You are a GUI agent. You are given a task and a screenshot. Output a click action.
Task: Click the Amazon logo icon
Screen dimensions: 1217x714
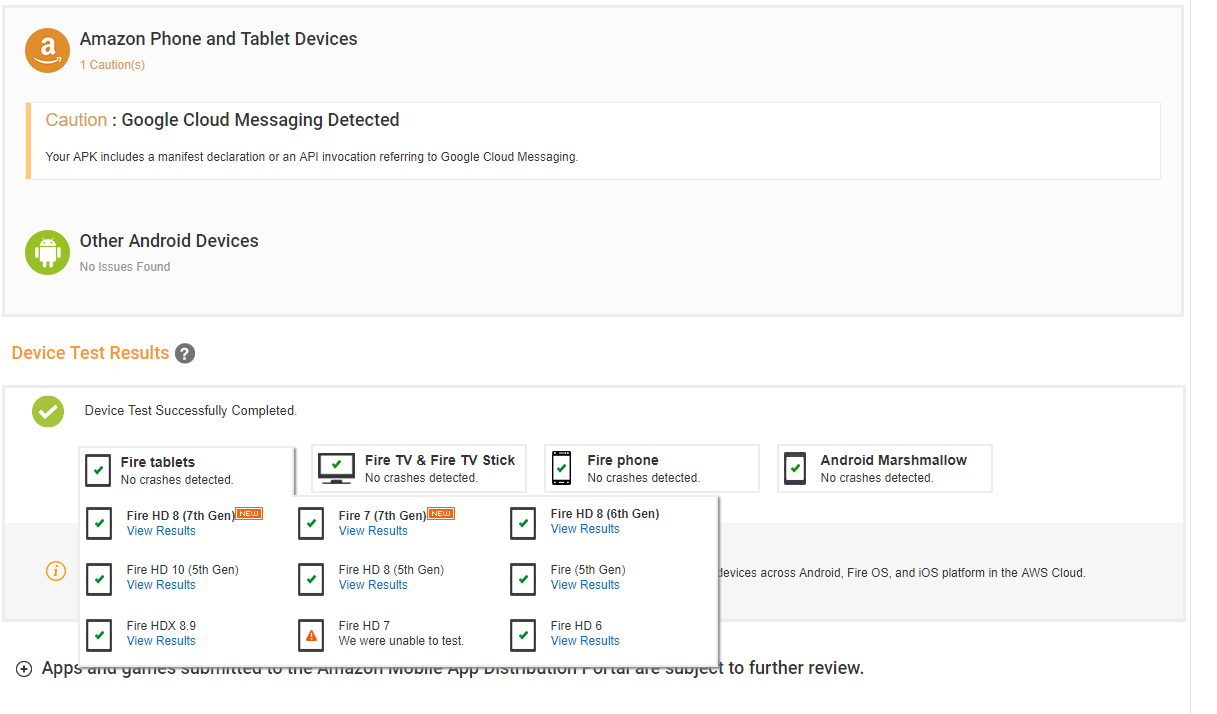click(x=47, y=50)
